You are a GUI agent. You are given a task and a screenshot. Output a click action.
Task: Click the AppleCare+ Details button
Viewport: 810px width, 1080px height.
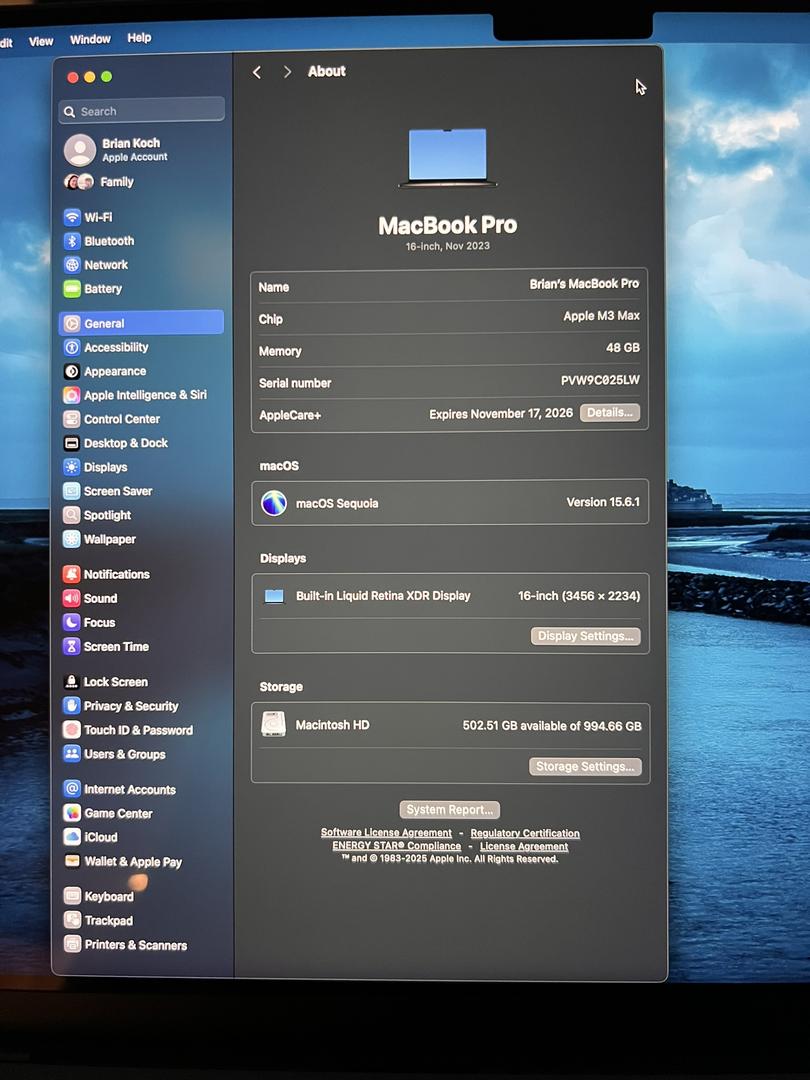609,413
